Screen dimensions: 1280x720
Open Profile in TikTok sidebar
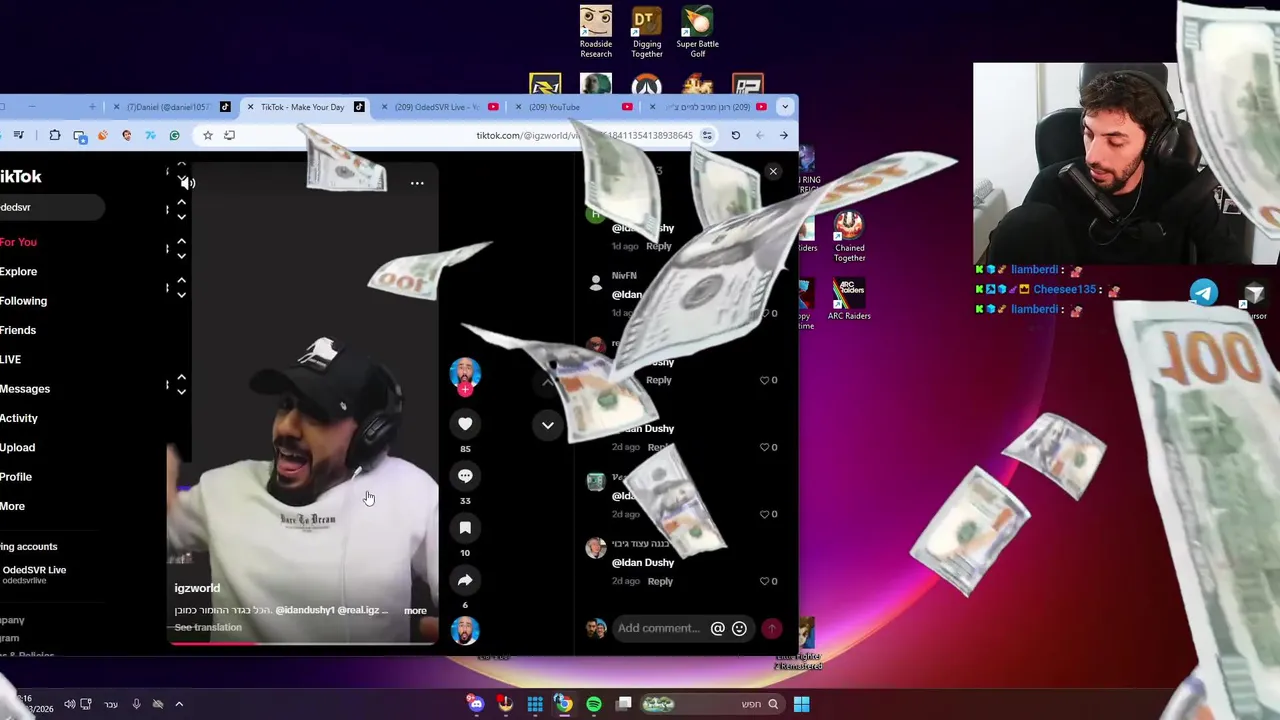click(15, 477)
